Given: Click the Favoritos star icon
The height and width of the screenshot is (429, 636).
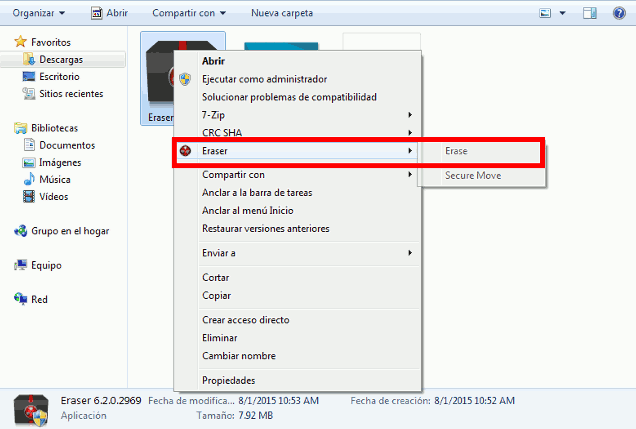Looking at the screenshot, I should pos(20,42).
